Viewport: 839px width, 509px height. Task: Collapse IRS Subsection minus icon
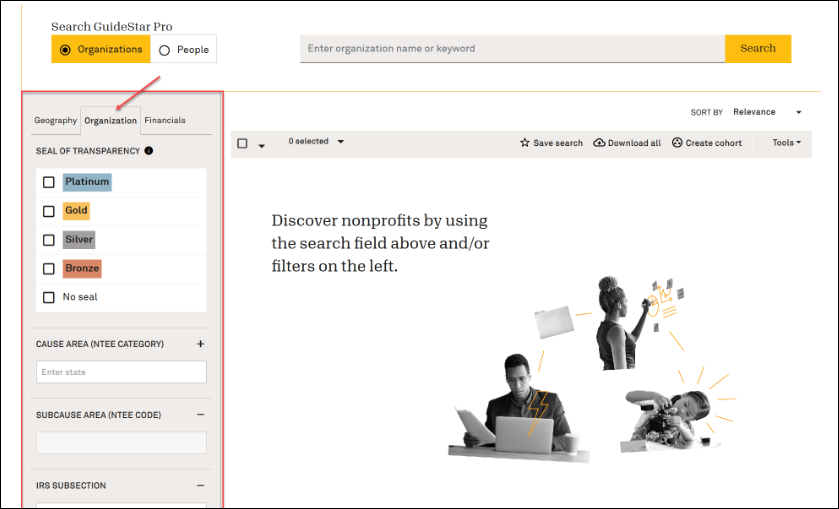tap(201, 485)
